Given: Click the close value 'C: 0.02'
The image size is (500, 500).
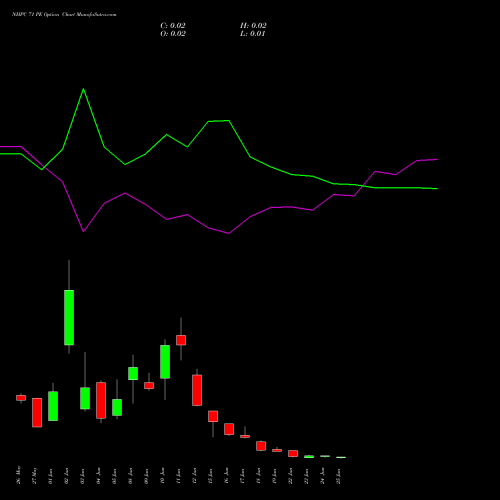Looking at the screenshot, I should tap(173, 26).
